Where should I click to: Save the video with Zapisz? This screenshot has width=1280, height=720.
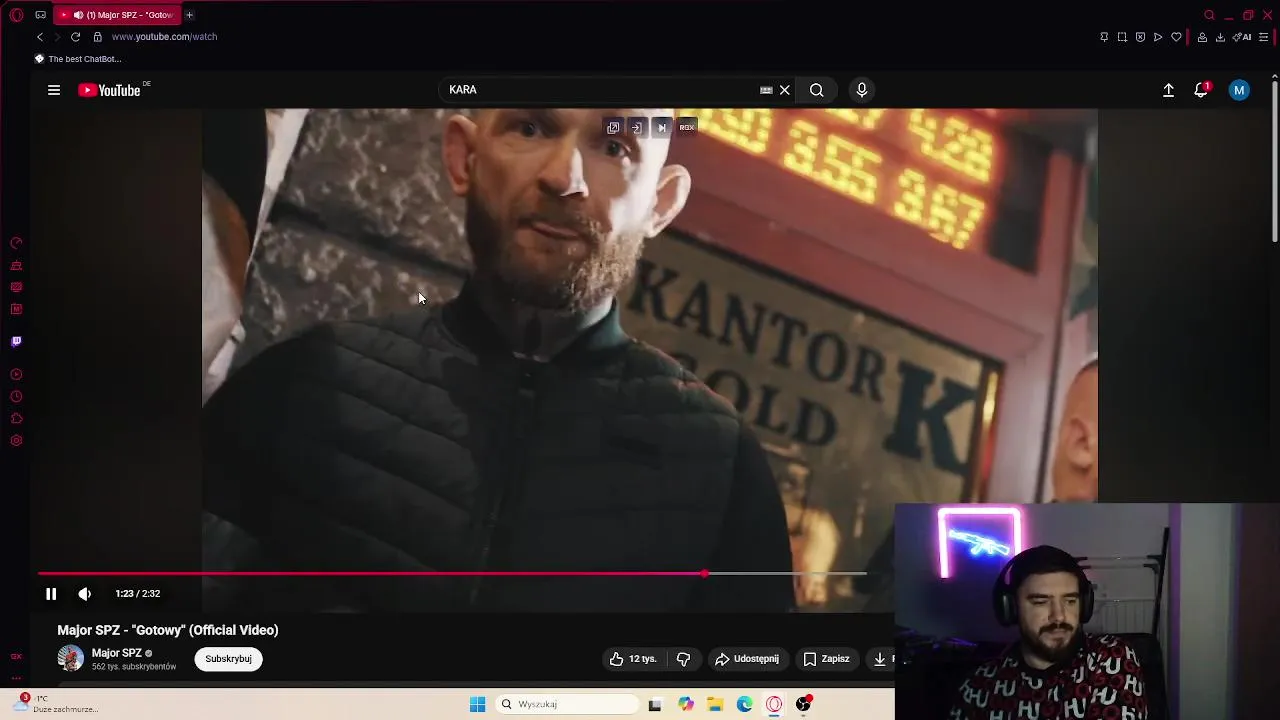click(827, 659)
